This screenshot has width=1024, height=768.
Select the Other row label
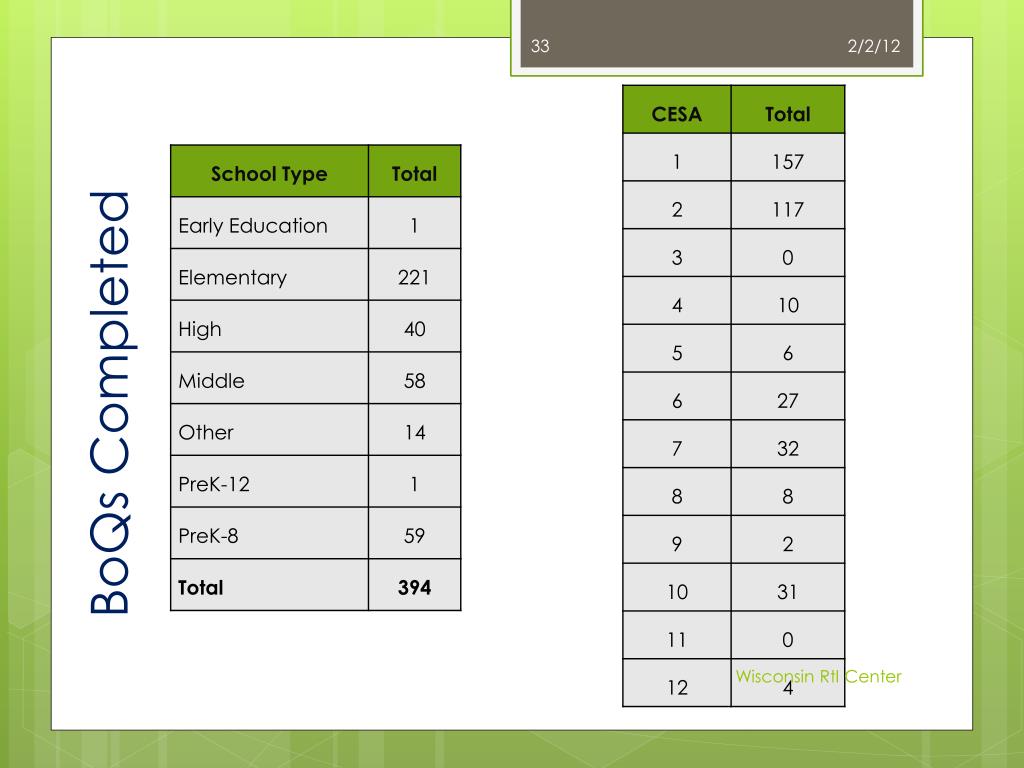tap(206, 432)
